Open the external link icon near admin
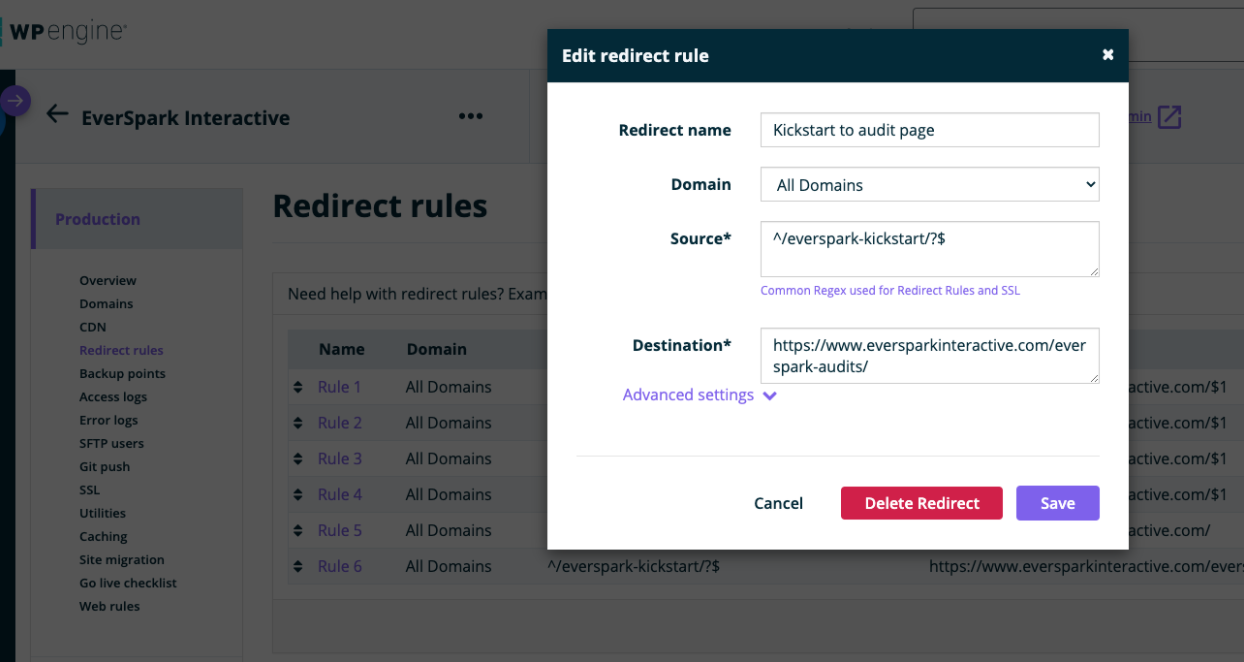 point(1169,117)
